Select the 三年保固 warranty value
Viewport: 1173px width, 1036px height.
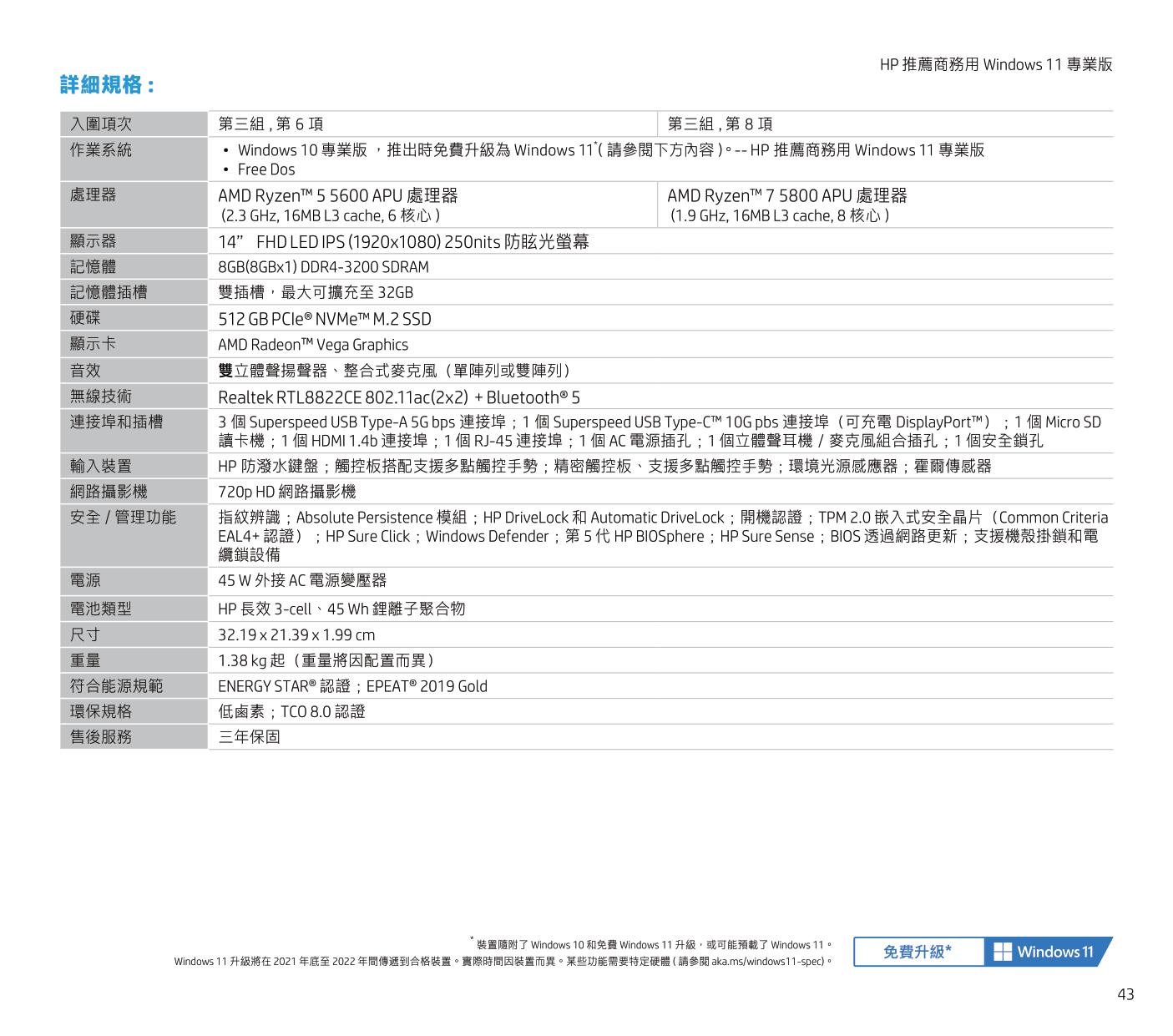(x=249, y=738)
